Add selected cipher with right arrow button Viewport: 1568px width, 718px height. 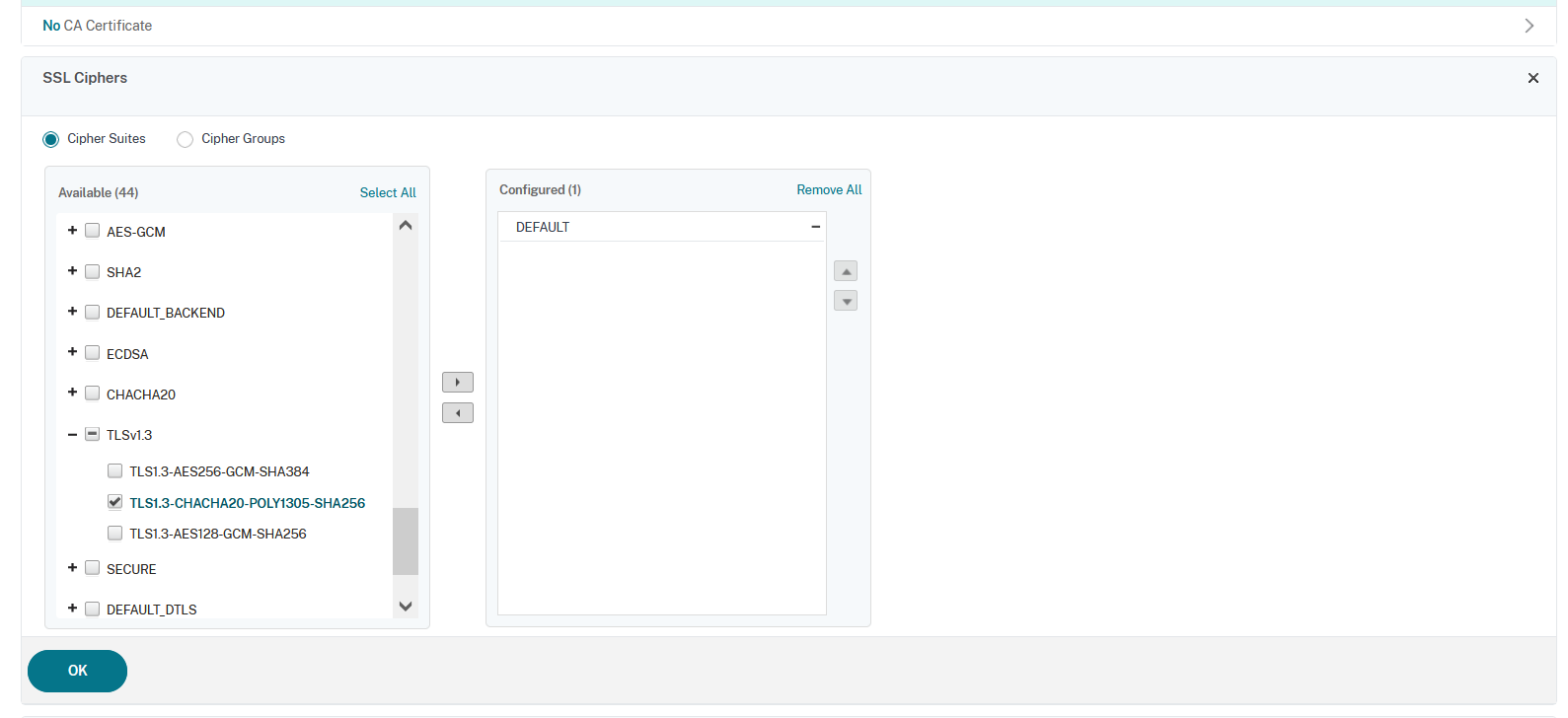point(458,382)
